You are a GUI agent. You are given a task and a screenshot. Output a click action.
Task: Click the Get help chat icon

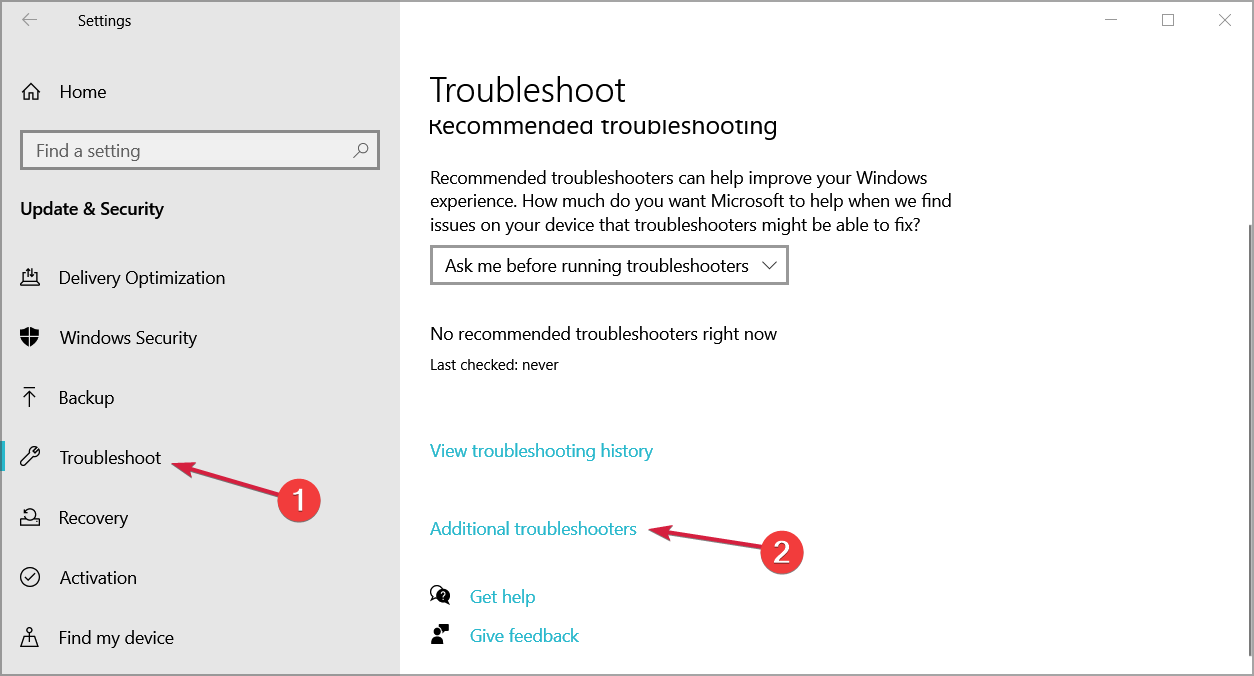[x=440, y=596]
